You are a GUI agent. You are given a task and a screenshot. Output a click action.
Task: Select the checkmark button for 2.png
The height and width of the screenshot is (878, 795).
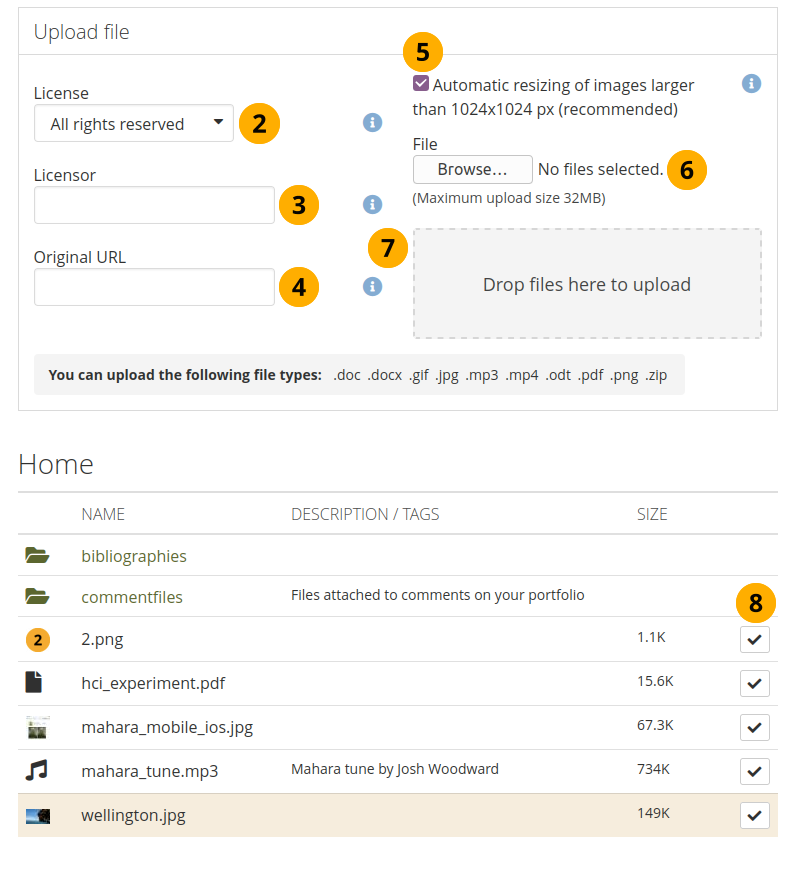click(x=755, y=639)
